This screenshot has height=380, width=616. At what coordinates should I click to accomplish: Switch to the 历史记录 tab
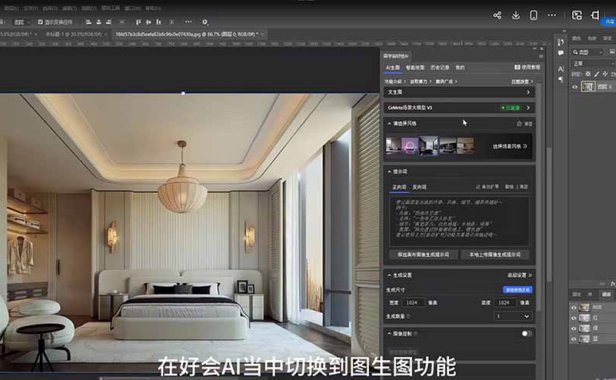point(440,68)
